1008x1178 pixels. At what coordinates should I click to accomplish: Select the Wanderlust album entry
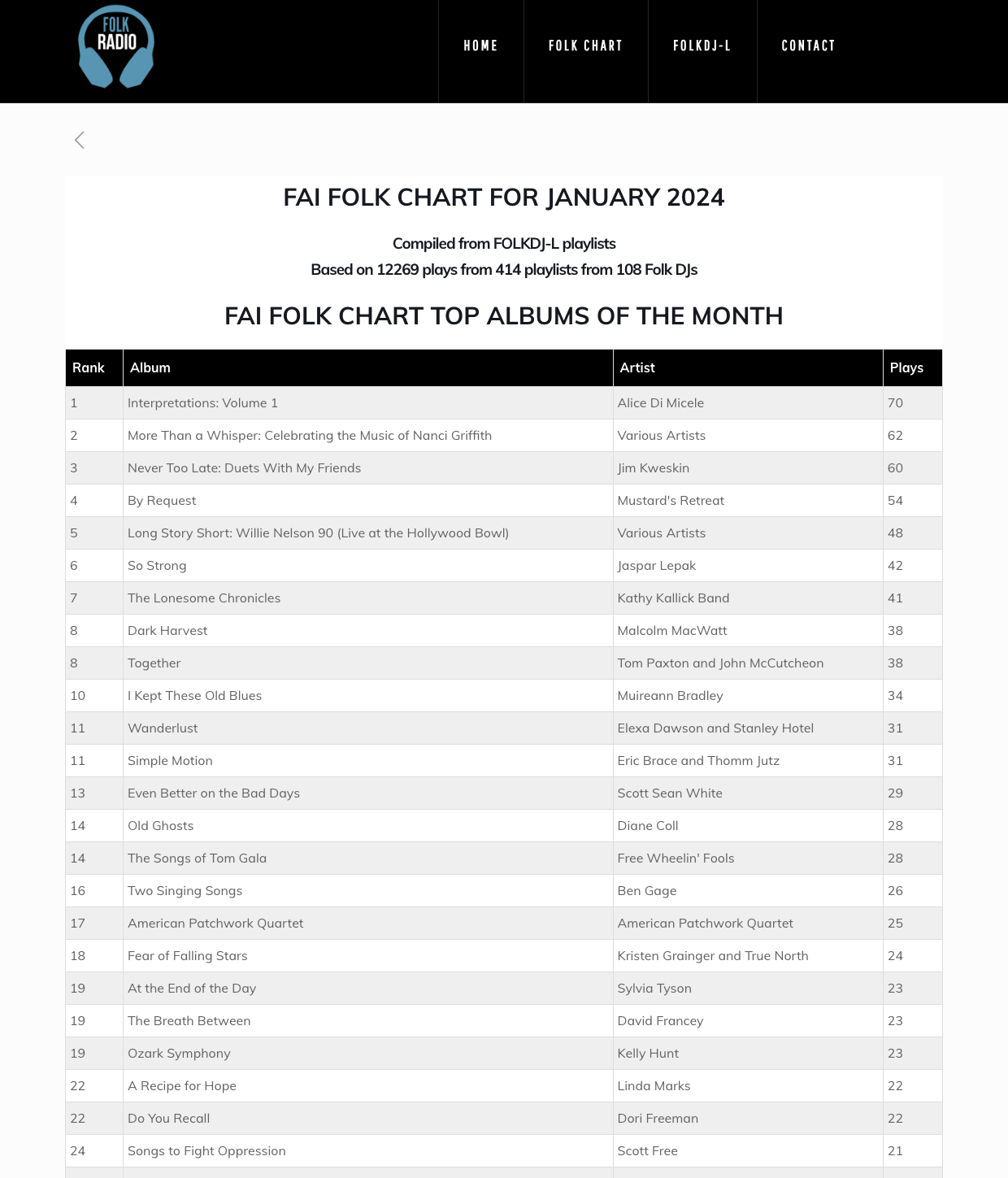point(163,728)
